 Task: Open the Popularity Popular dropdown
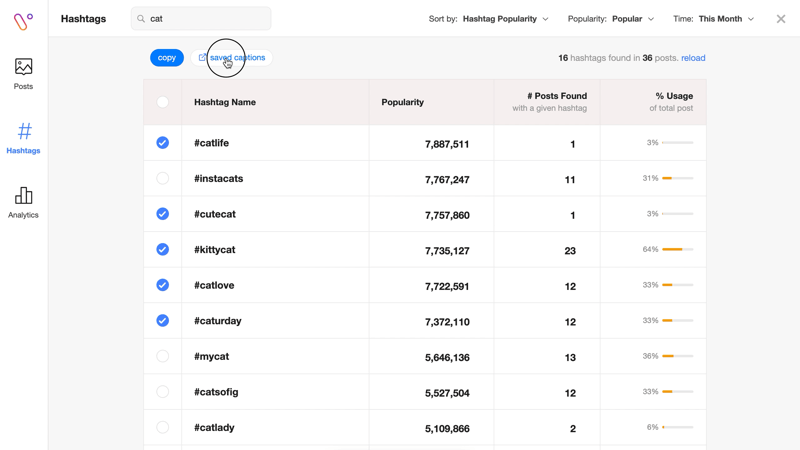point(611,19)
